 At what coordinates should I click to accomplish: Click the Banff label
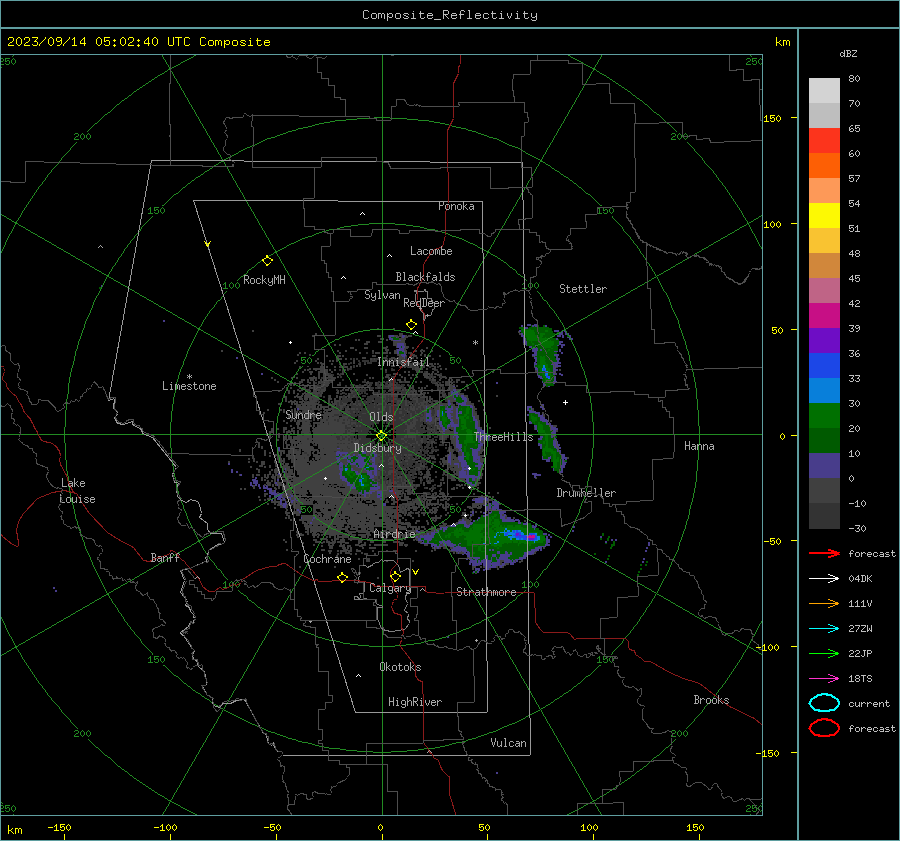[165, 557]
